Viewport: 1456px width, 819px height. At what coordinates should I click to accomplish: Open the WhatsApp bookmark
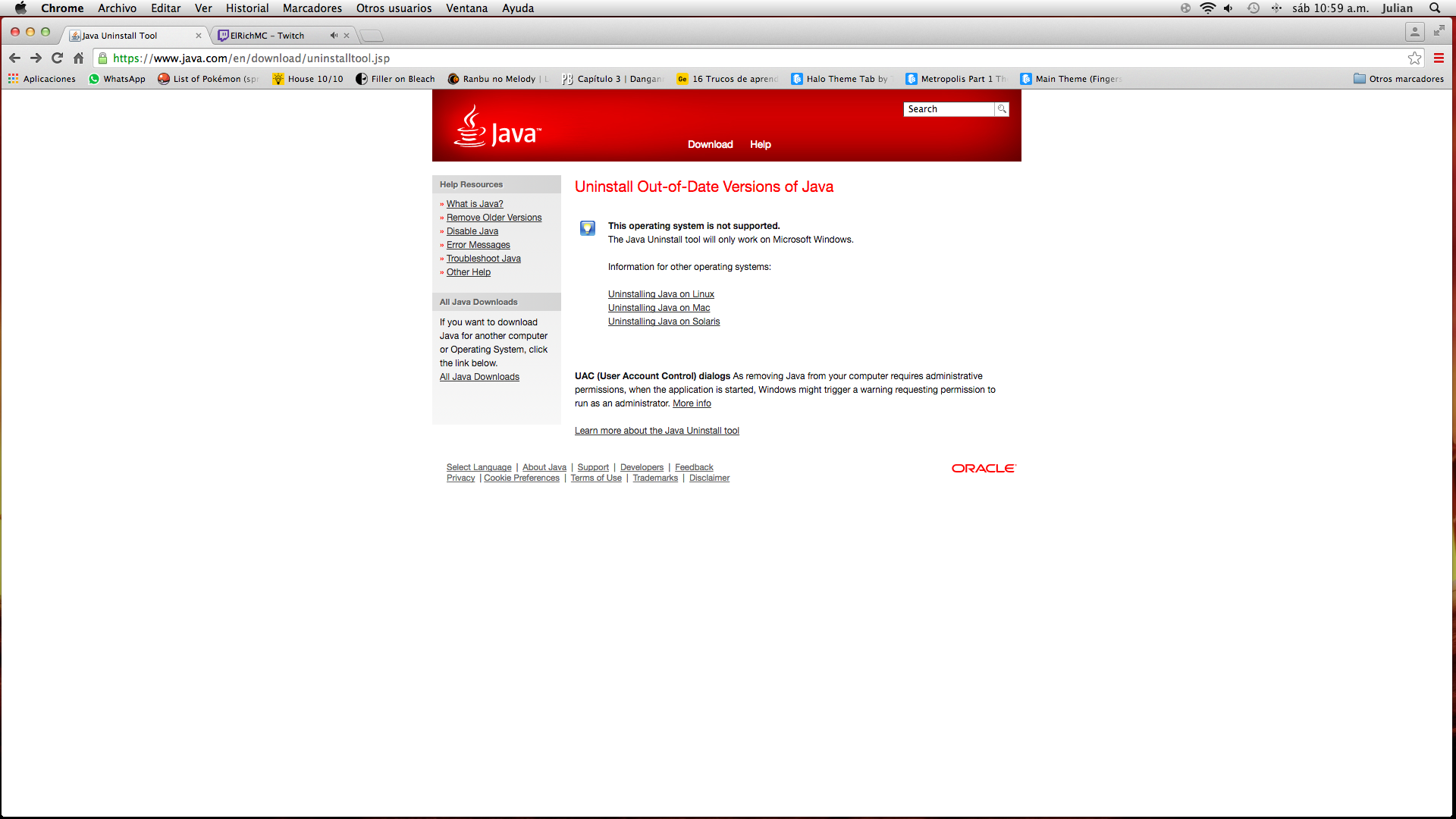[117, 79]
